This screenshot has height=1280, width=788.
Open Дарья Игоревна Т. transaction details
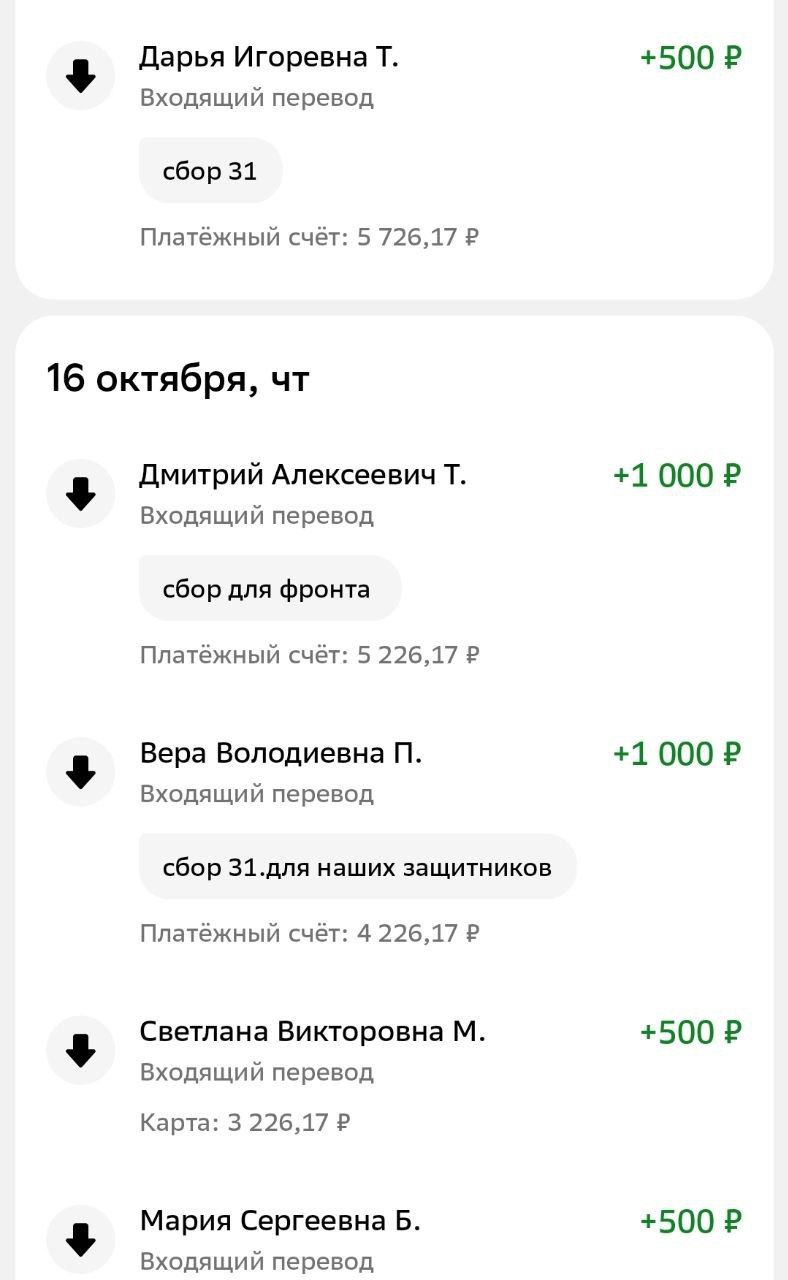[268, 58]
